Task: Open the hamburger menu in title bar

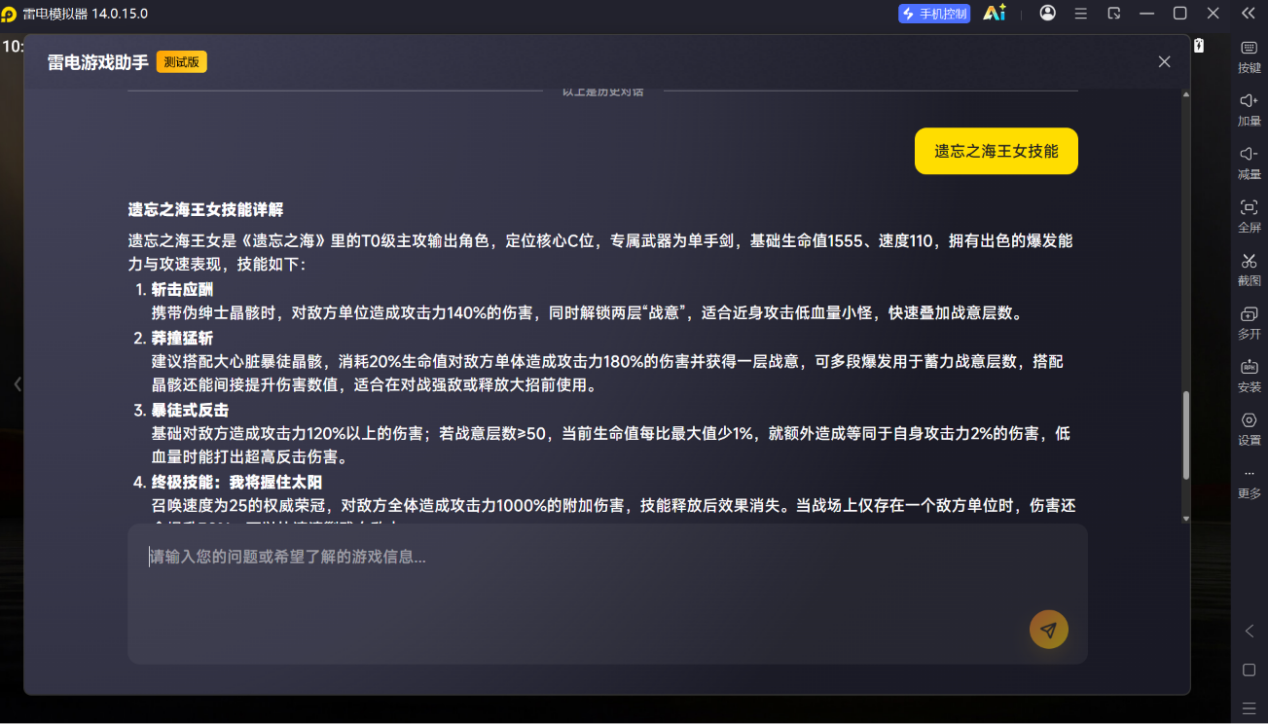Action: pyautogui.click(x=1081, y=13)
